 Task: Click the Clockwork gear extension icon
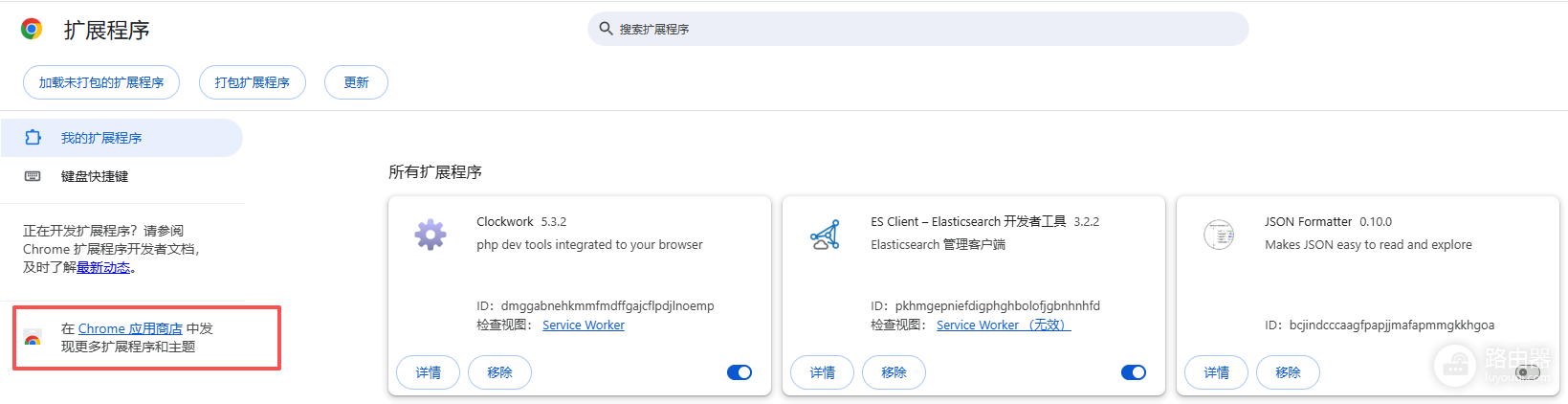click(x=431, y=235)
